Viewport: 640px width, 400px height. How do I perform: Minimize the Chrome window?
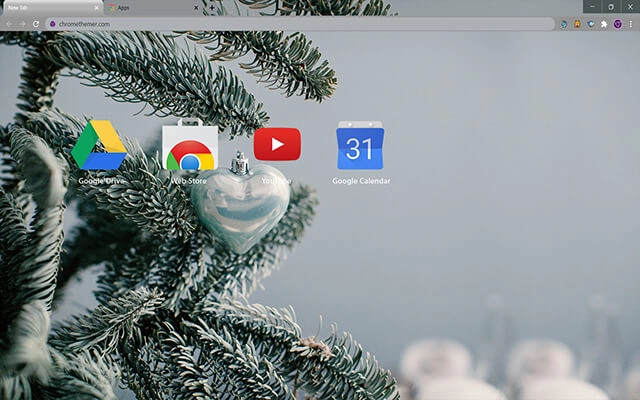click(592, 7)
